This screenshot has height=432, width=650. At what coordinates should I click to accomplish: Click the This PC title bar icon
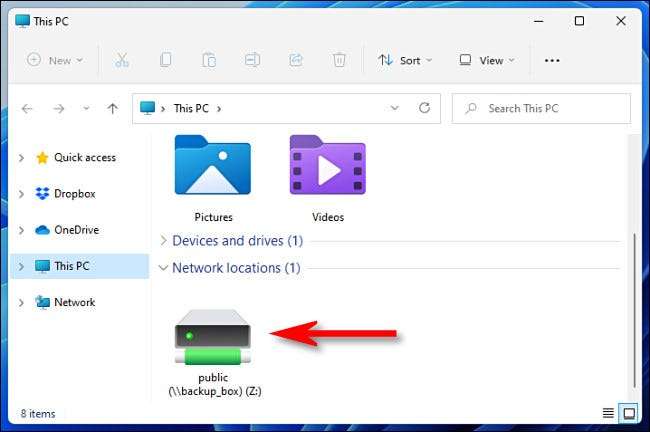click(22, 21)
